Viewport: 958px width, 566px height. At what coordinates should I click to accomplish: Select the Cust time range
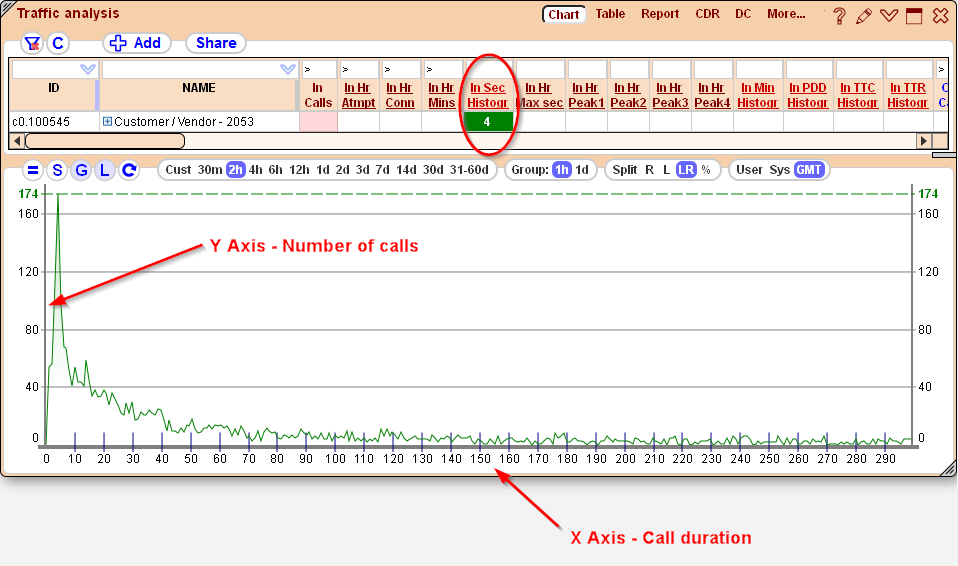[178, 170]
